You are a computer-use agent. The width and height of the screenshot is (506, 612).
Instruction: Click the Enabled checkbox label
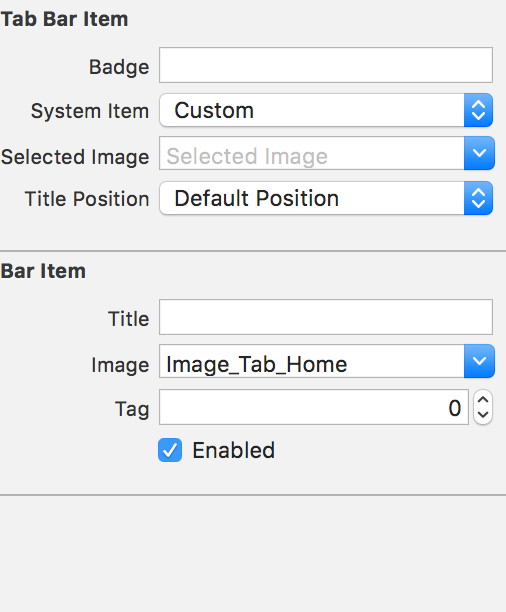[233, 450]
